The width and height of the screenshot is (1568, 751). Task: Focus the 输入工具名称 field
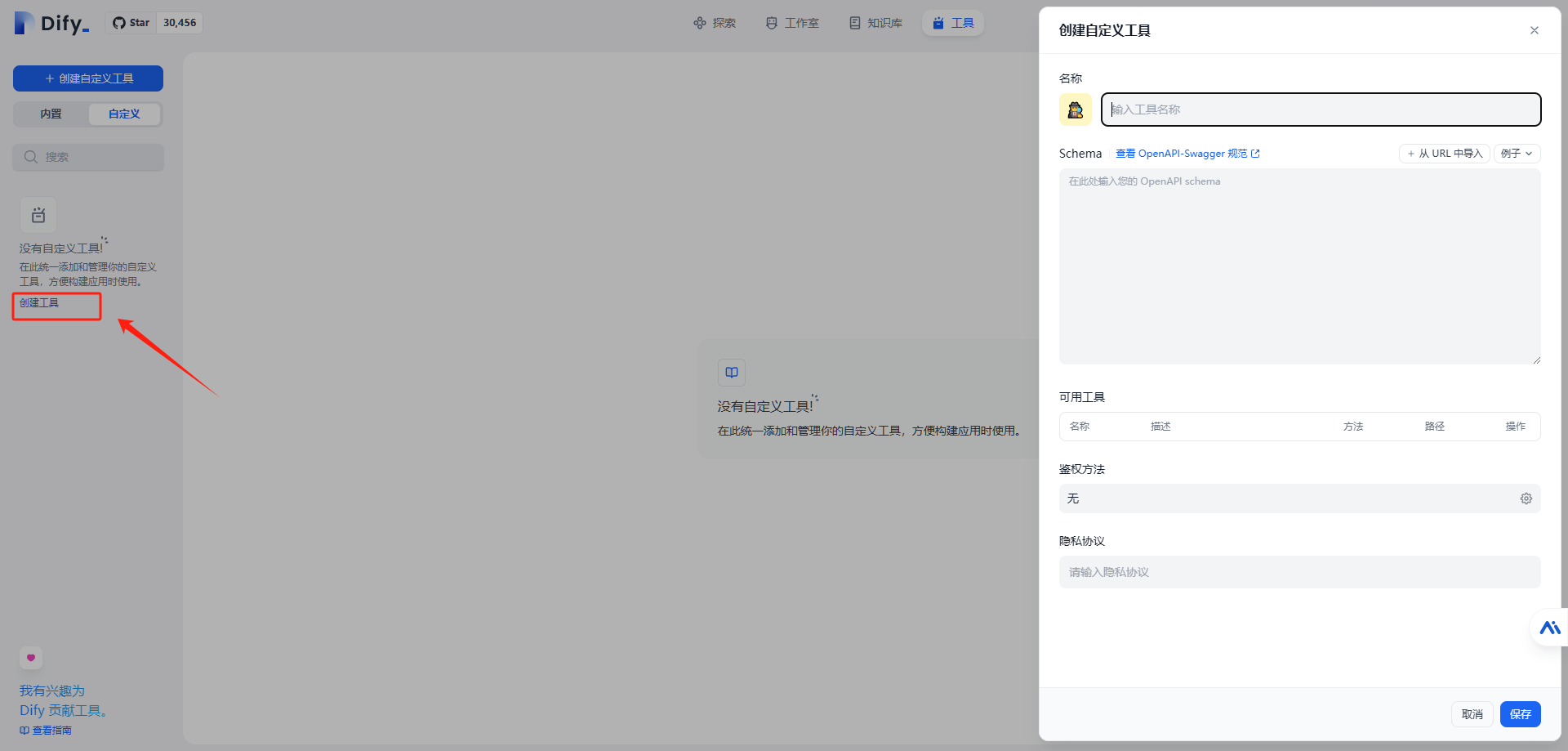[x=1321, y=110]
